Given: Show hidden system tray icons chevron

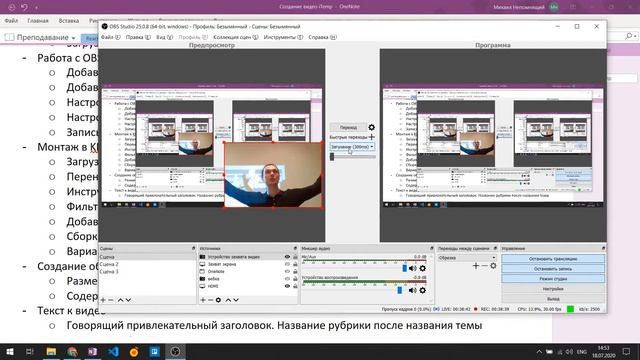Looking at the screenshot, I should click(539, 352).
